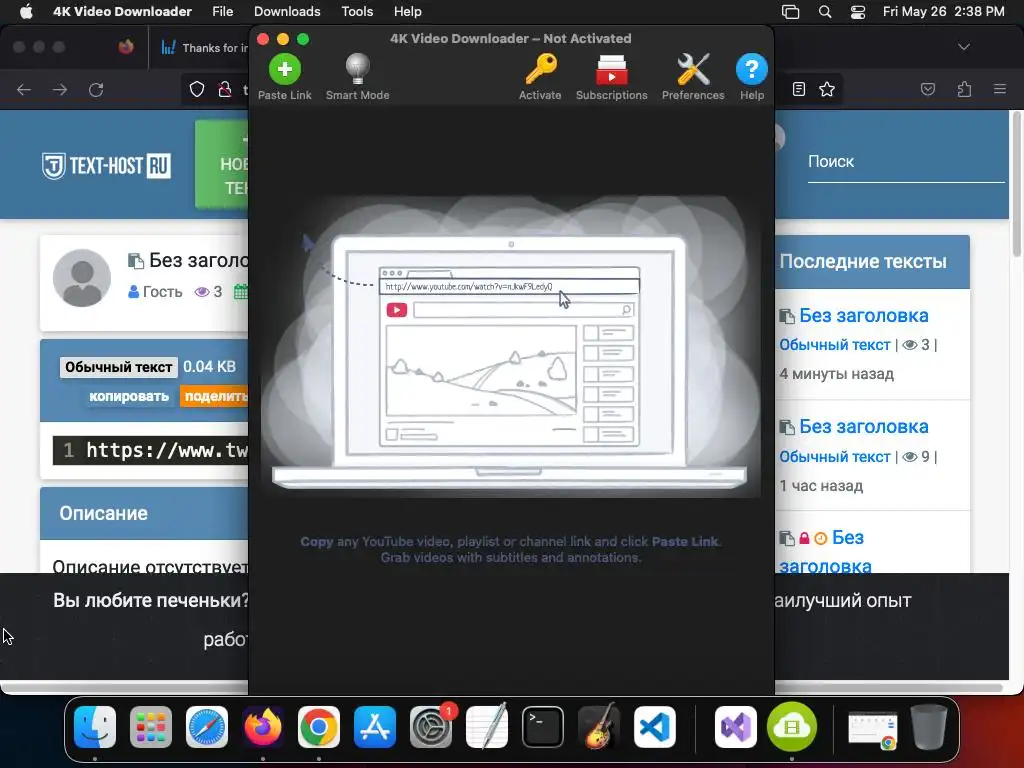1024x768 pixels.
Task: Open Firefox hamburger application menu
Action: pyautogui.click(x=1000, y=89)
